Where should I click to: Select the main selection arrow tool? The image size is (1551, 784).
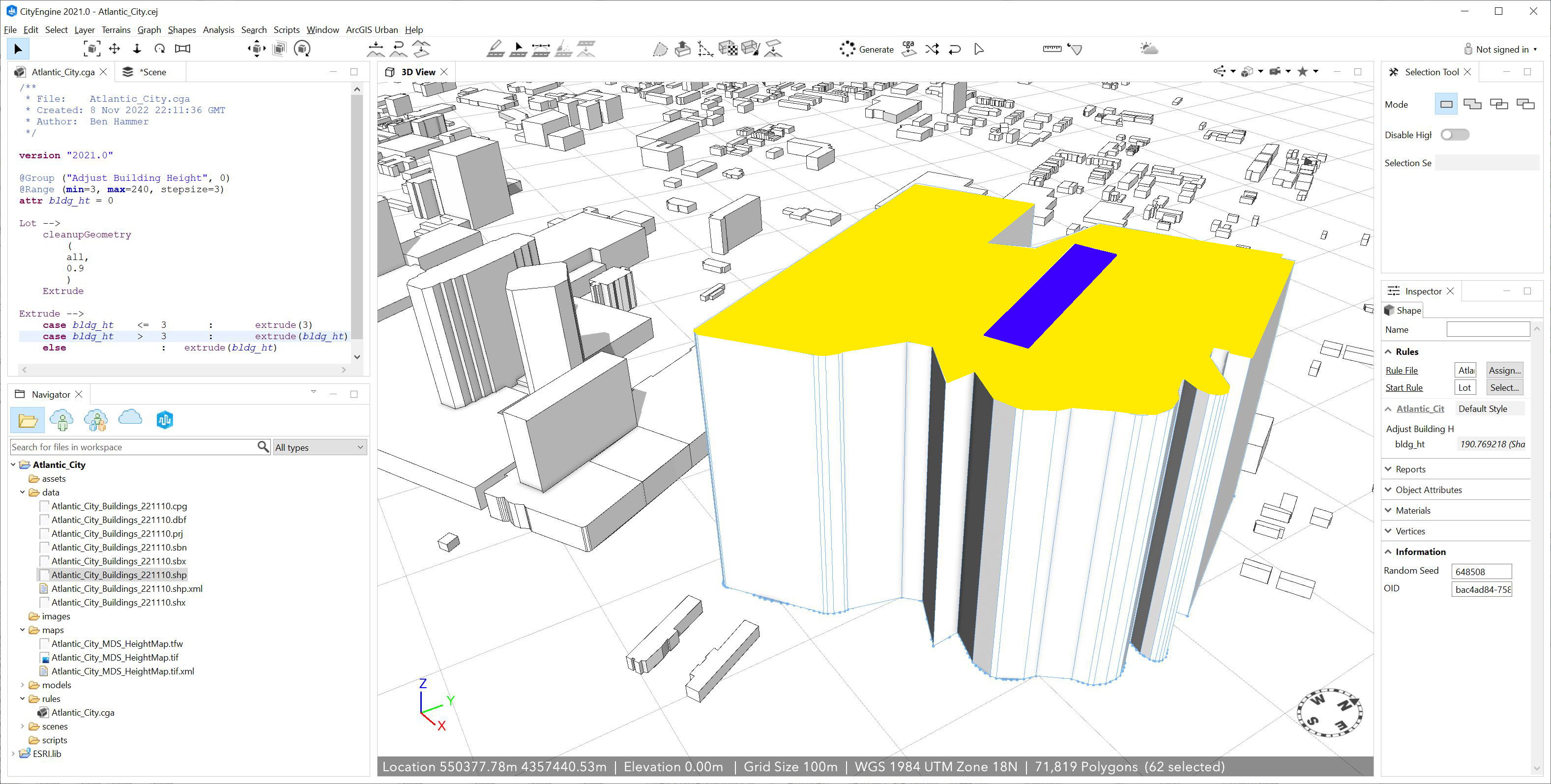pos(18,48)
